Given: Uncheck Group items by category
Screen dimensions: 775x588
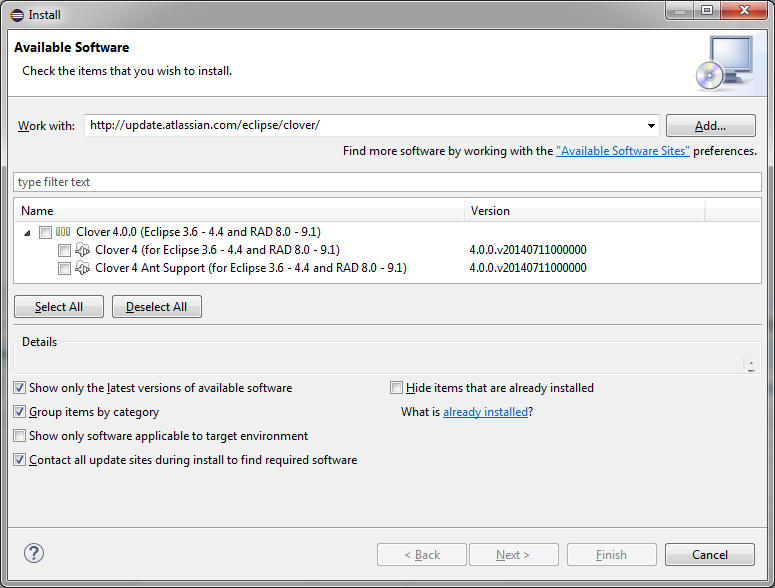Looking at the screenshot, I should pyautogui.click(x=20, y=412).
